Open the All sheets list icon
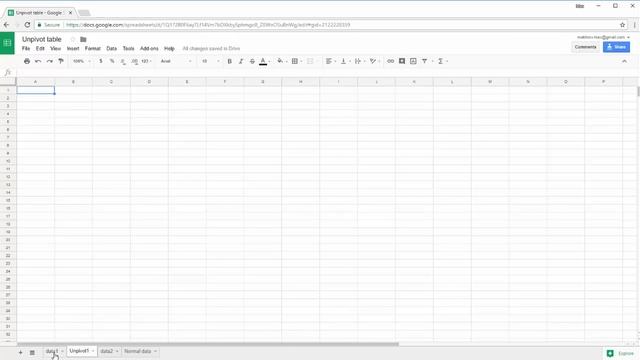 pyautogui.click(x=32, y=352)
